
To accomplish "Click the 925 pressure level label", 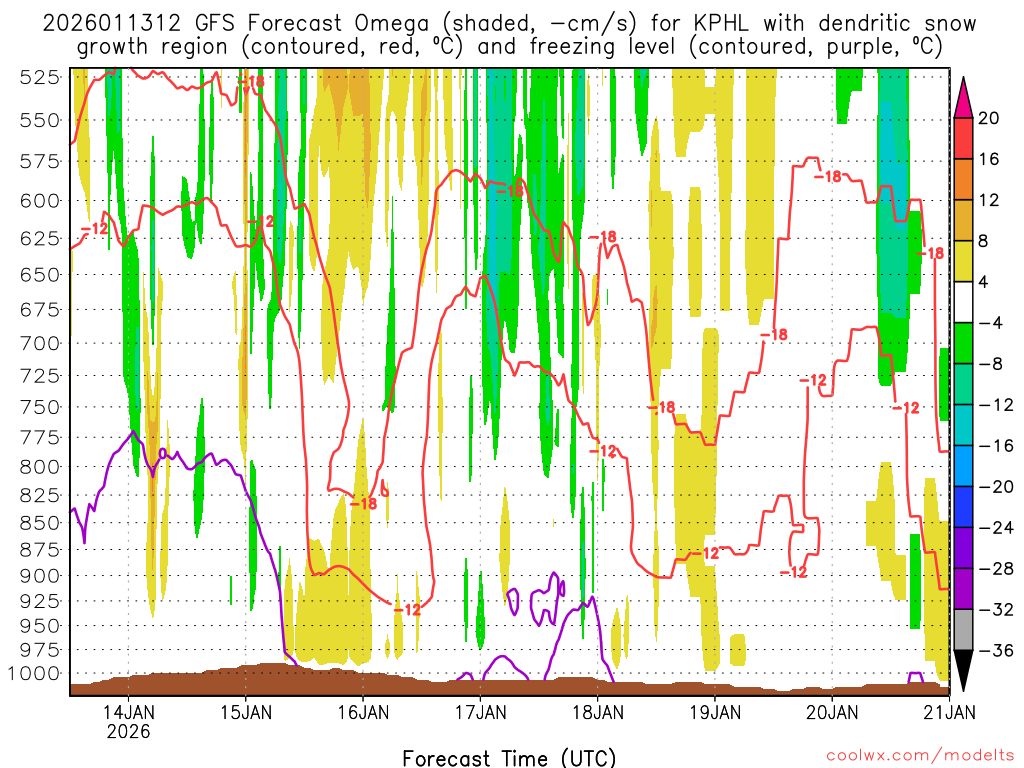I will (40, 601).
